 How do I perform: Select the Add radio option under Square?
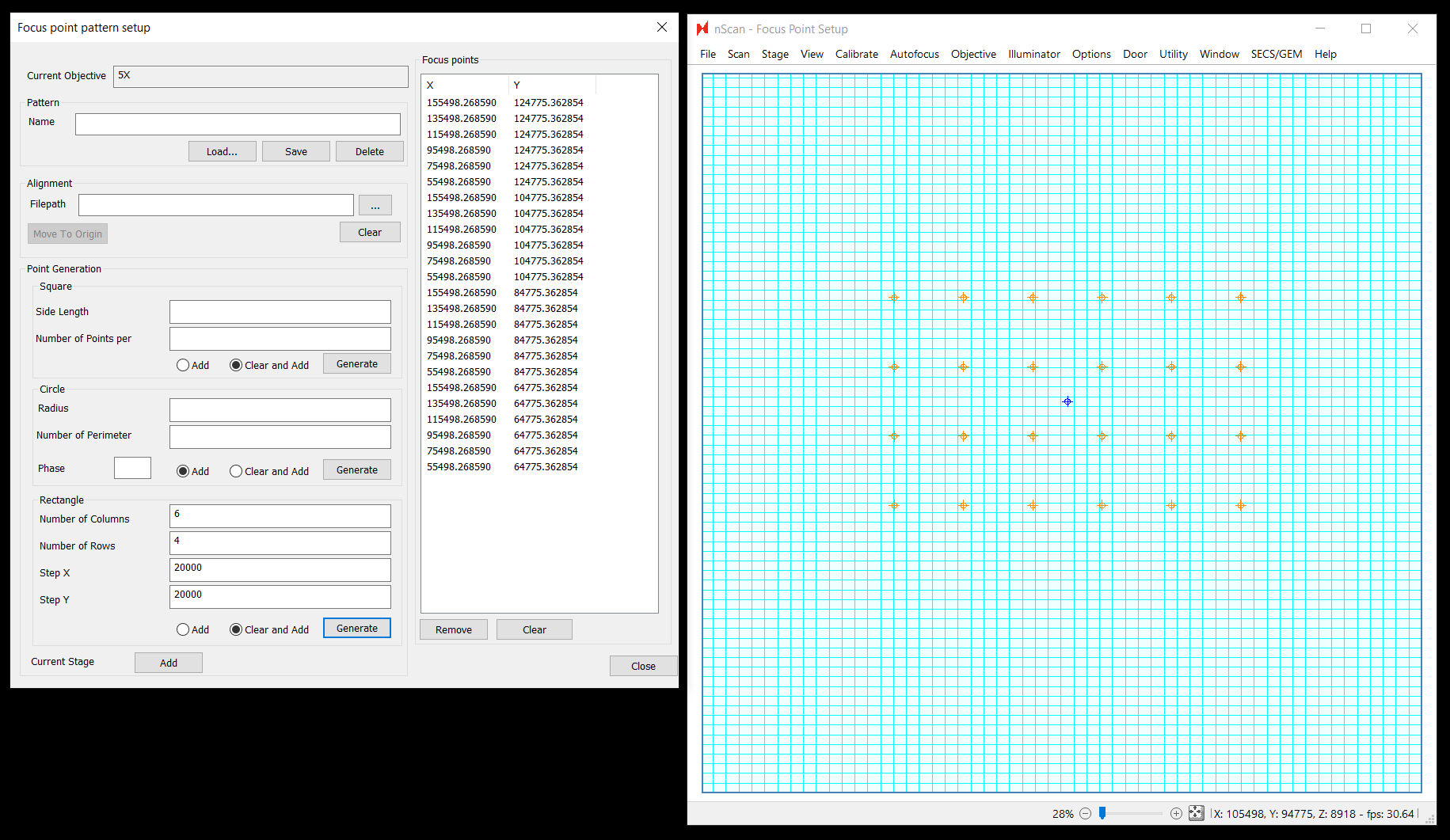click(x=183, y=365)
